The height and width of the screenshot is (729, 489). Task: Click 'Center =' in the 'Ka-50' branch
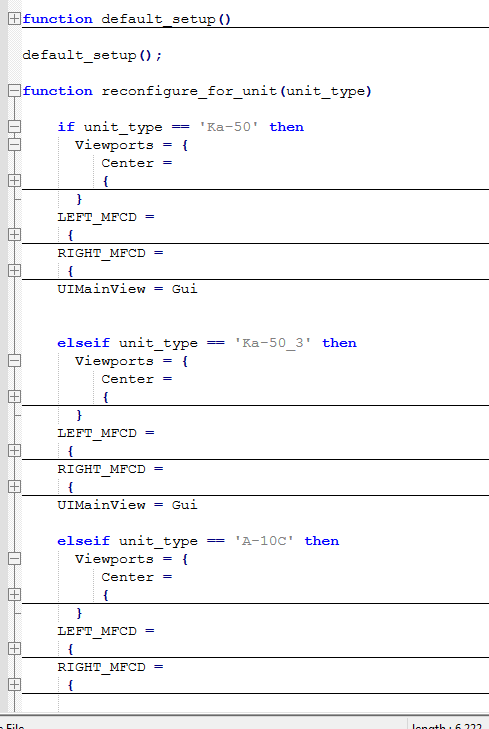[x=137, y=163]
